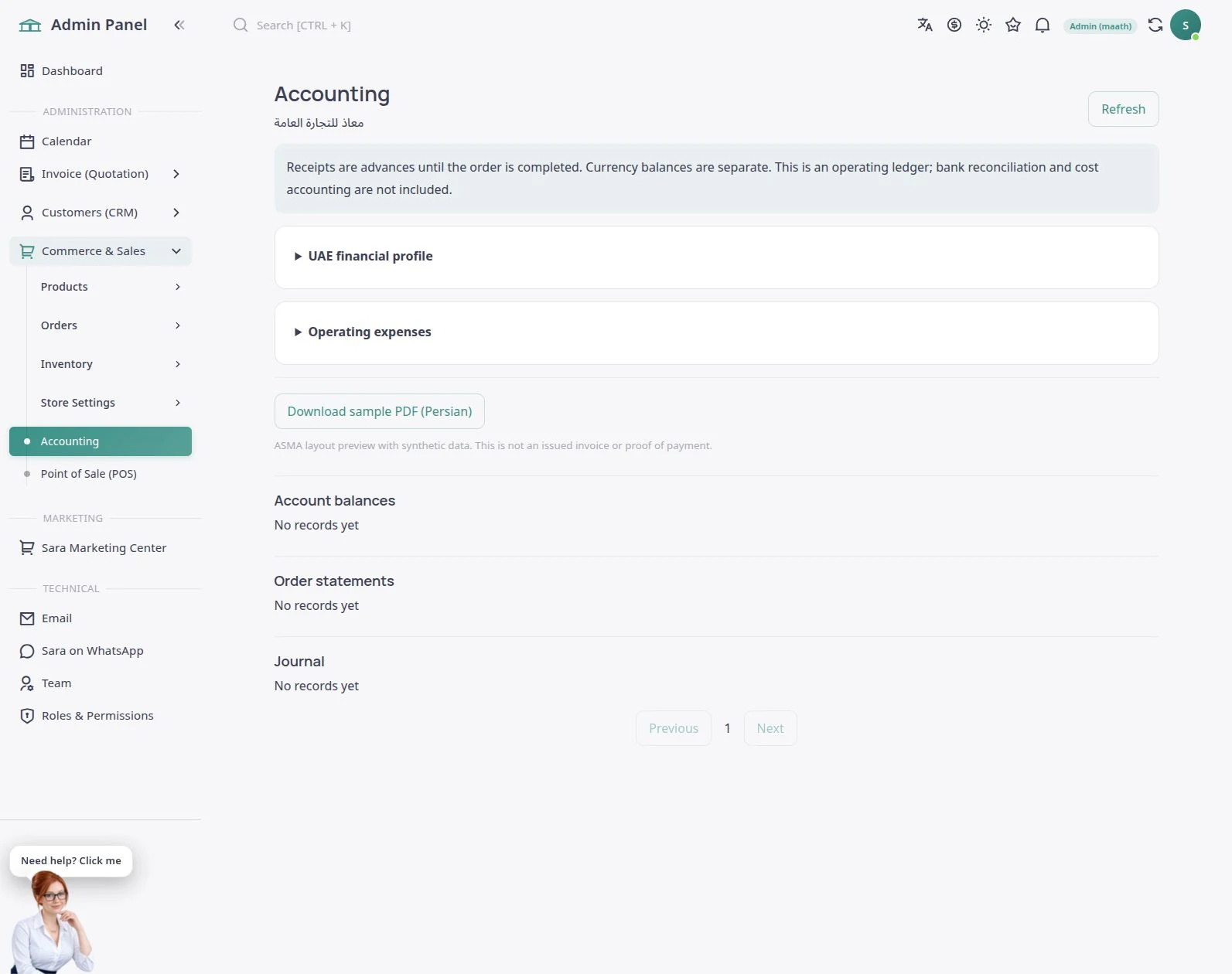Open the user avatar S menu
1232x974 pixels.
(x=1186, y=25)
